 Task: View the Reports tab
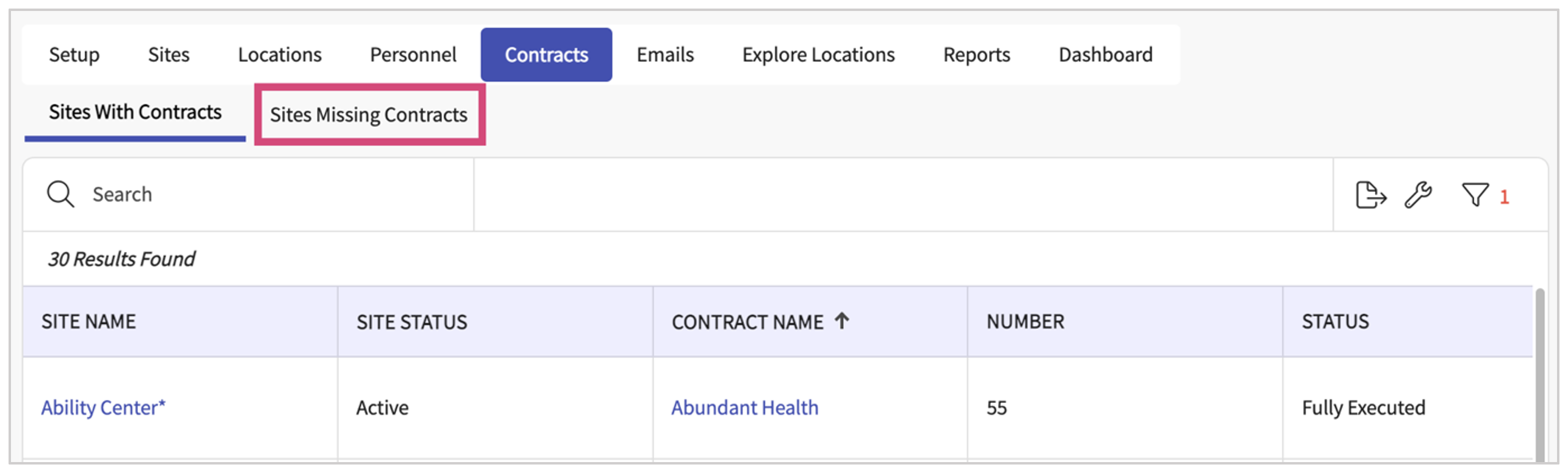(x=976, y=55)
